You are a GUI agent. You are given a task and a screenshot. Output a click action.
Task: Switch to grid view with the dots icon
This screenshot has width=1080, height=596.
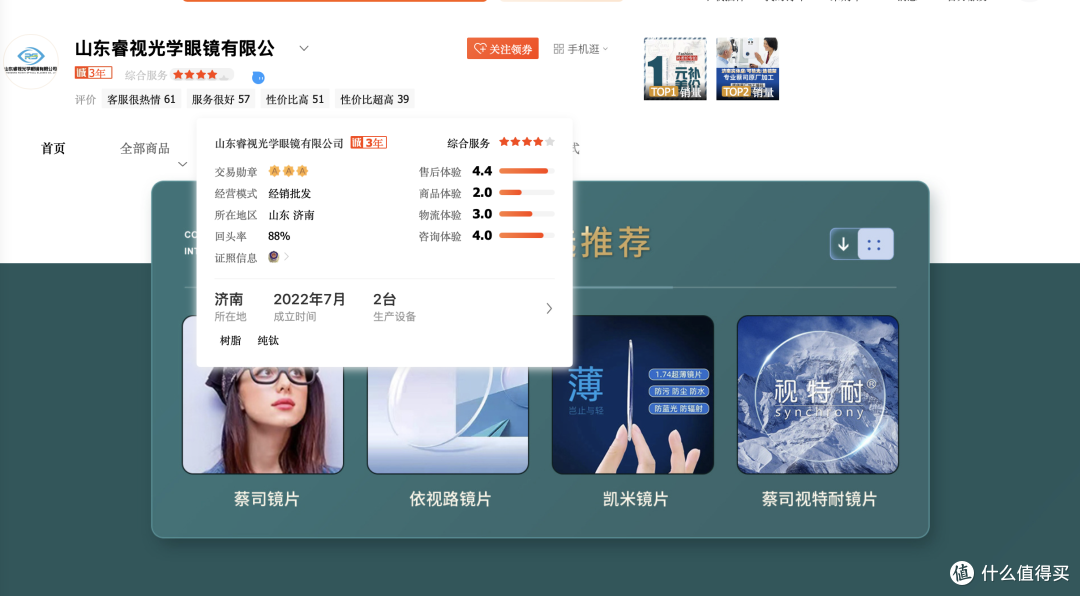click(x=875, y=244)
